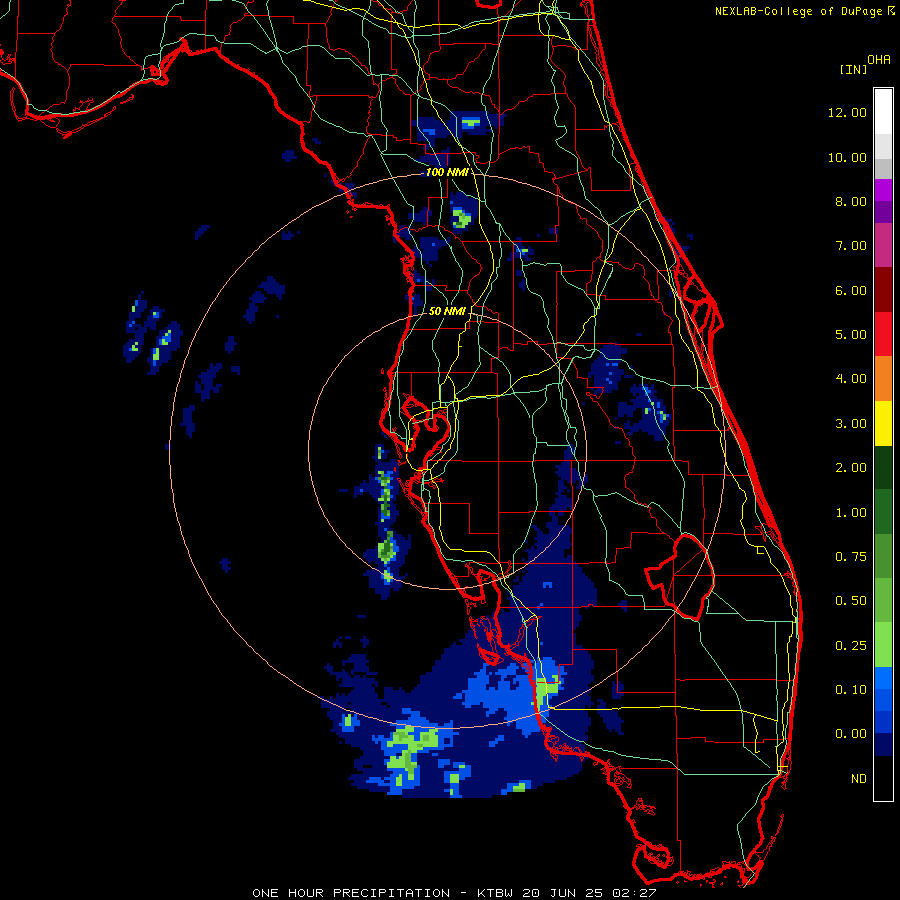Click the bright red 5.00 legend band
900x900 pixels.
883,334
